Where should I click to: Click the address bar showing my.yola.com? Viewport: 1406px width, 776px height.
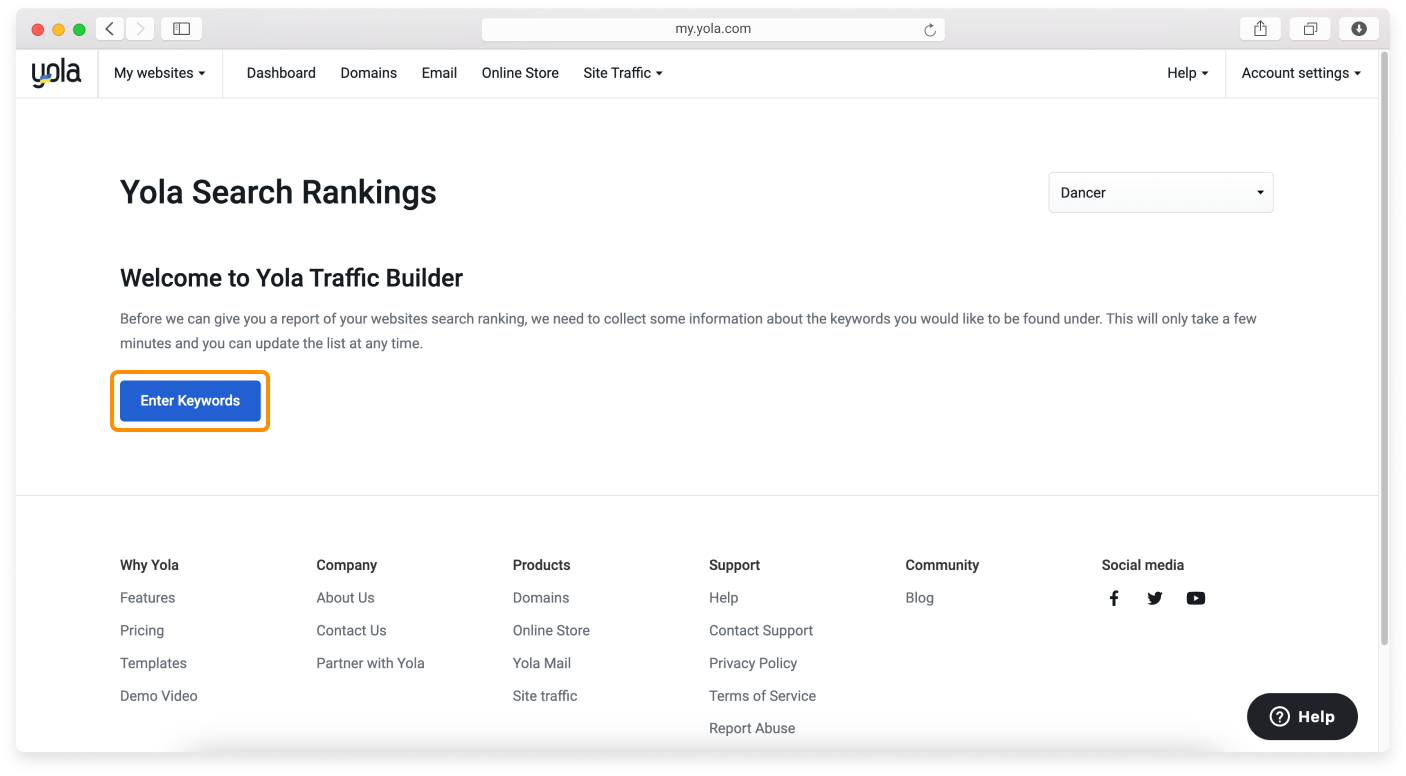click(713, 29)
